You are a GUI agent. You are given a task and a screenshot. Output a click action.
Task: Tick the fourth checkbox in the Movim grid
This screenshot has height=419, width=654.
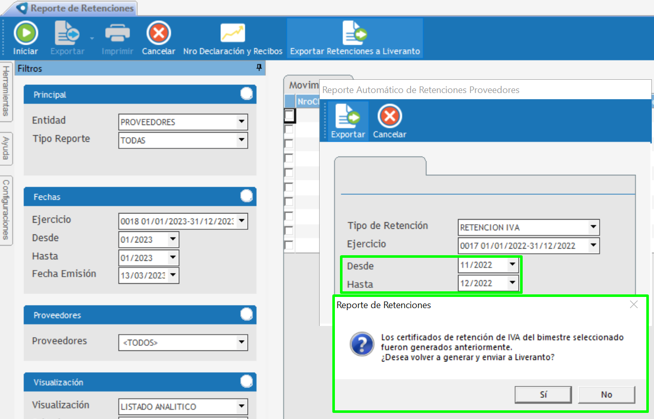(x=289, y=158)
